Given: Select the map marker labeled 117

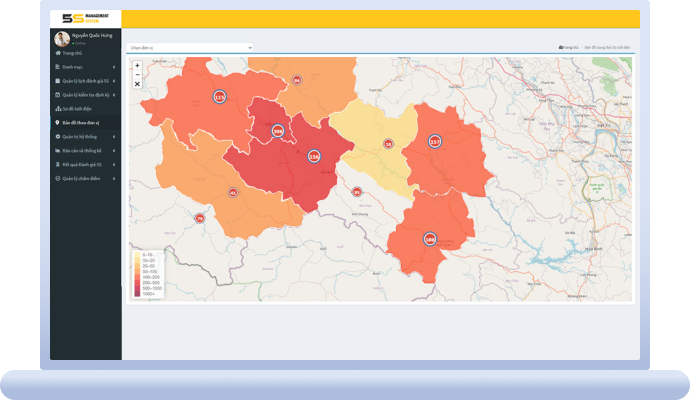Looking at the screenshot, I should [x=435, y=142].
